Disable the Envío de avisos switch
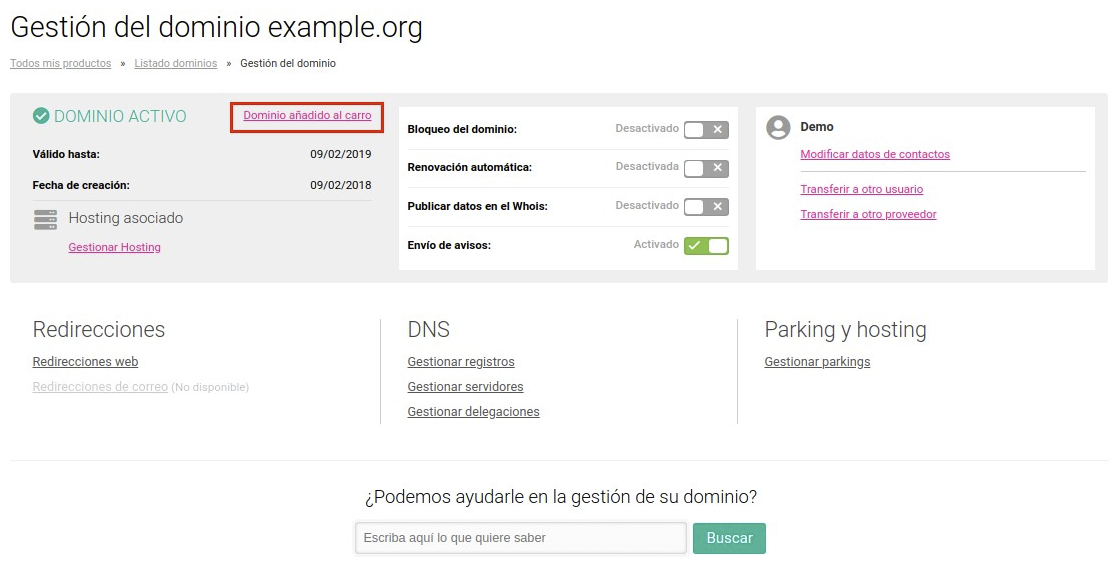 tap(706, 245)
